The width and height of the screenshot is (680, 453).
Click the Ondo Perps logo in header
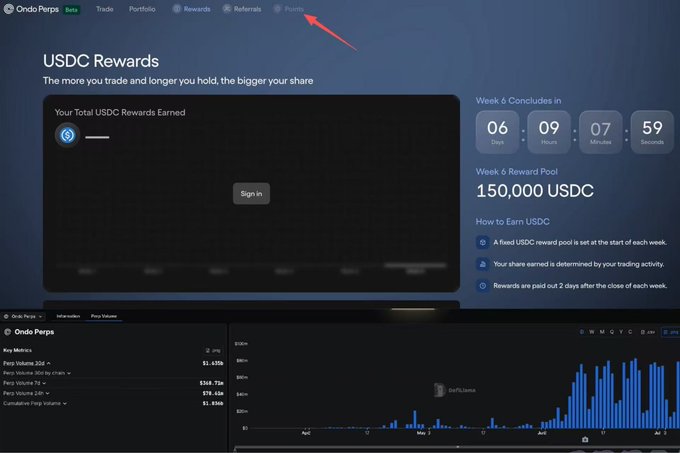click(31, 9)
